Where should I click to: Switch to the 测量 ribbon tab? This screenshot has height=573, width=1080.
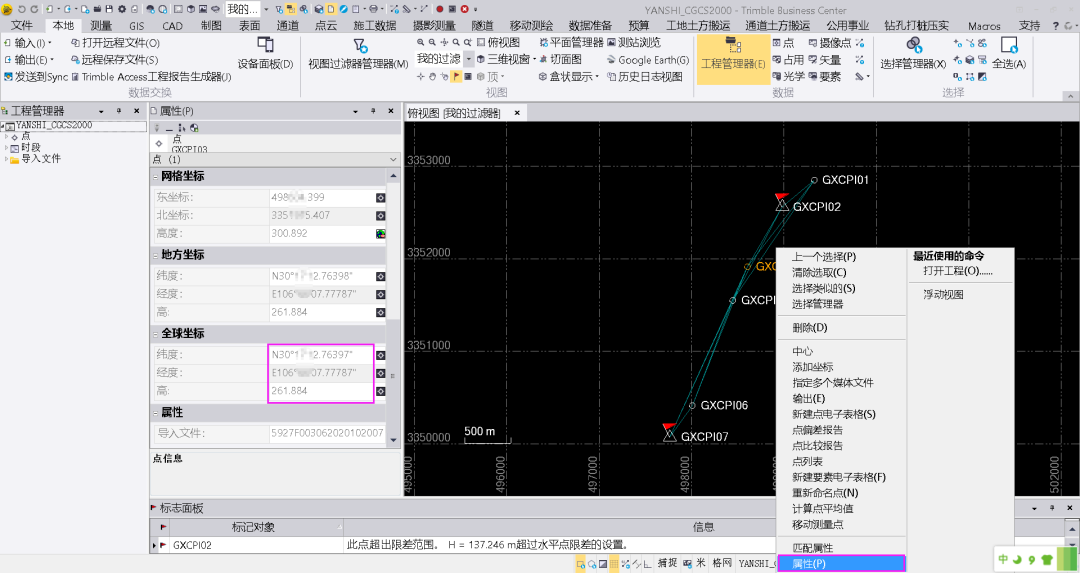click(x=101, y=25)
